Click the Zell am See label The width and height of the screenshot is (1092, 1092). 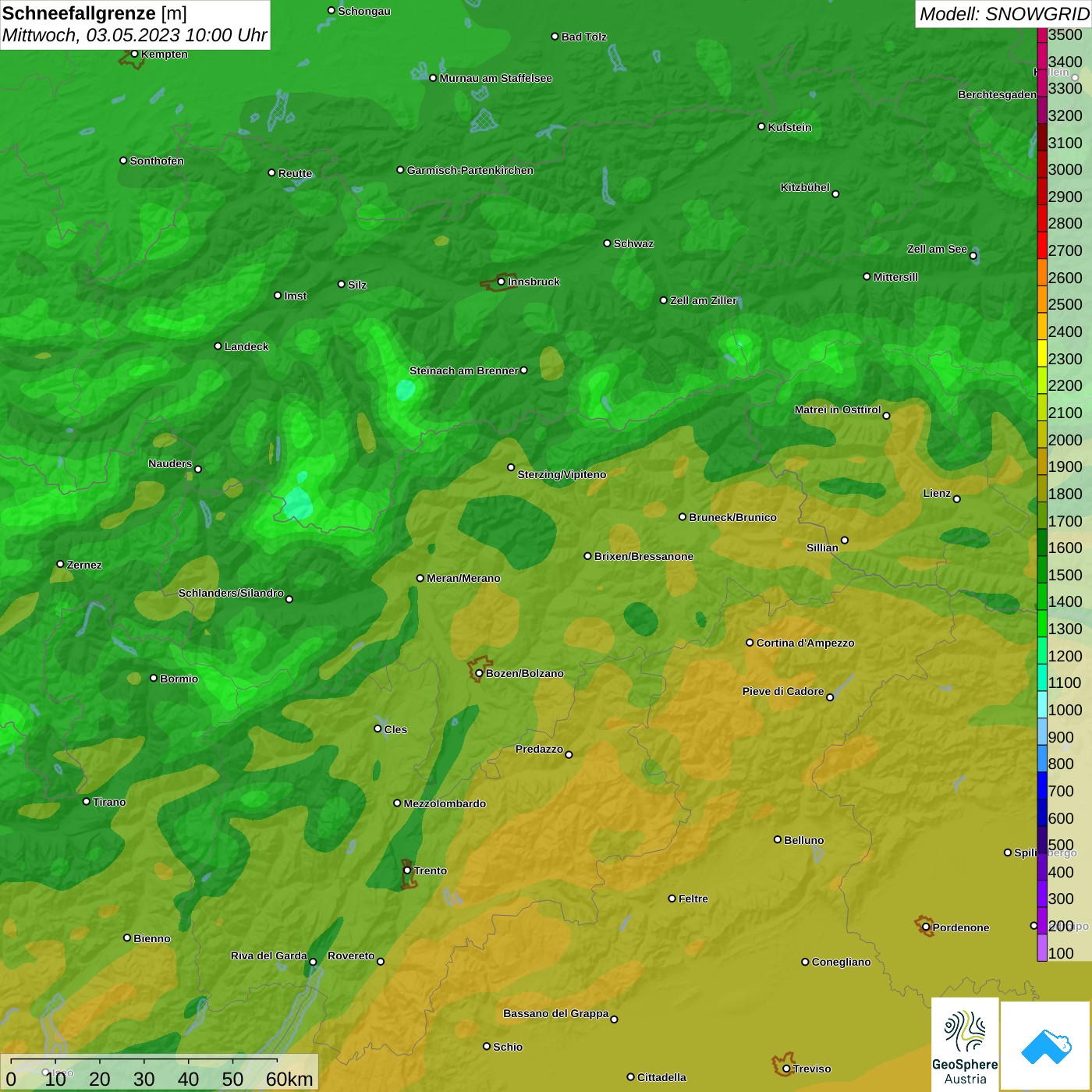pos(937,249)
